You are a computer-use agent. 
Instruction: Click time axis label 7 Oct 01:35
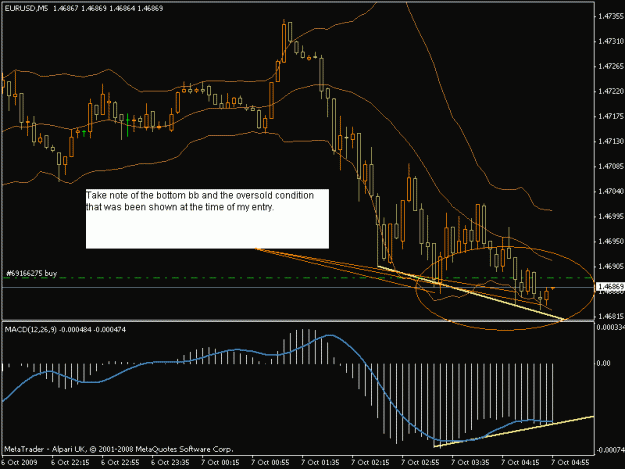(320, 463)
